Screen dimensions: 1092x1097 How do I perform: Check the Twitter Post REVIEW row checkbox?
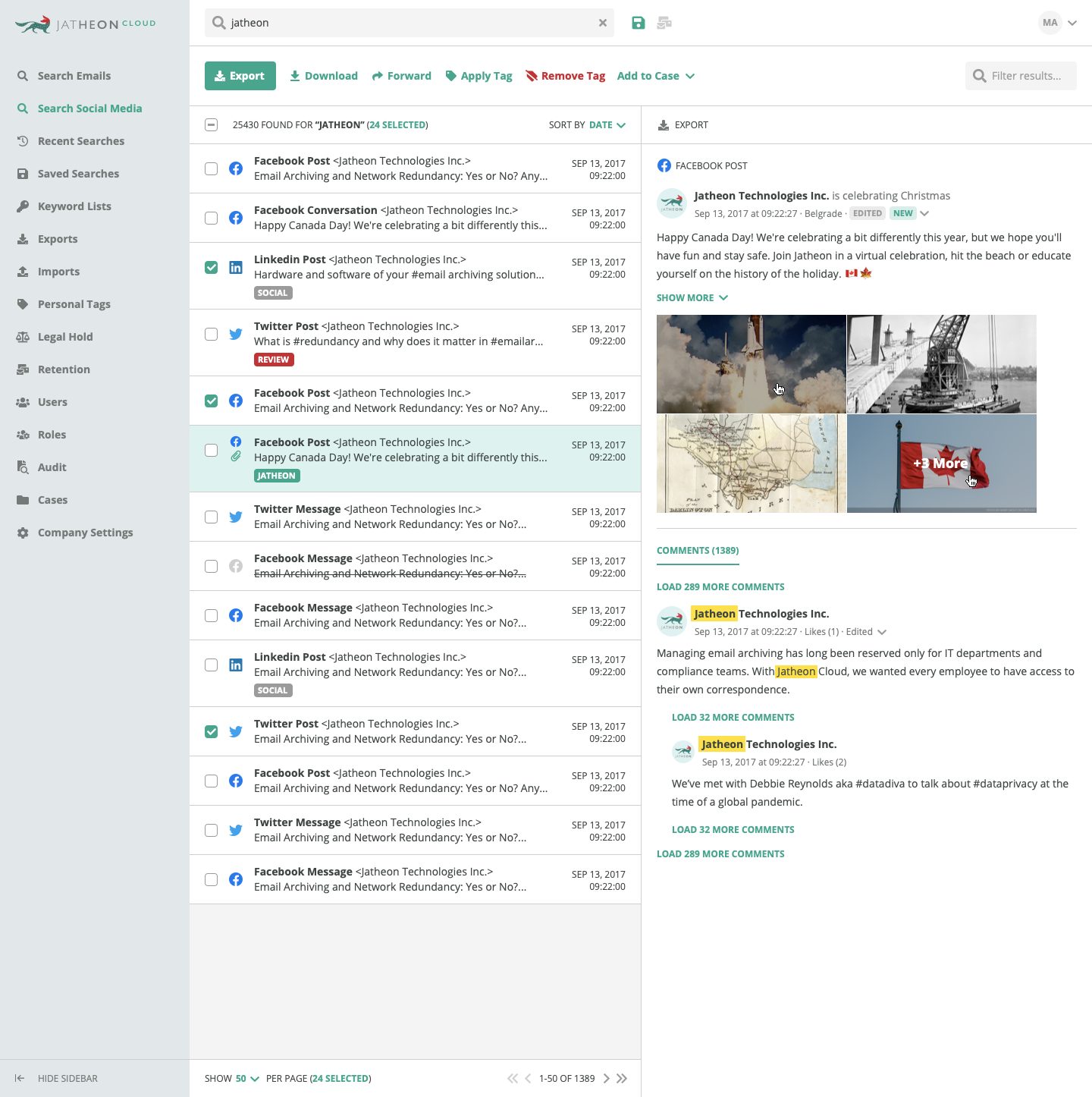click(212, 334)
